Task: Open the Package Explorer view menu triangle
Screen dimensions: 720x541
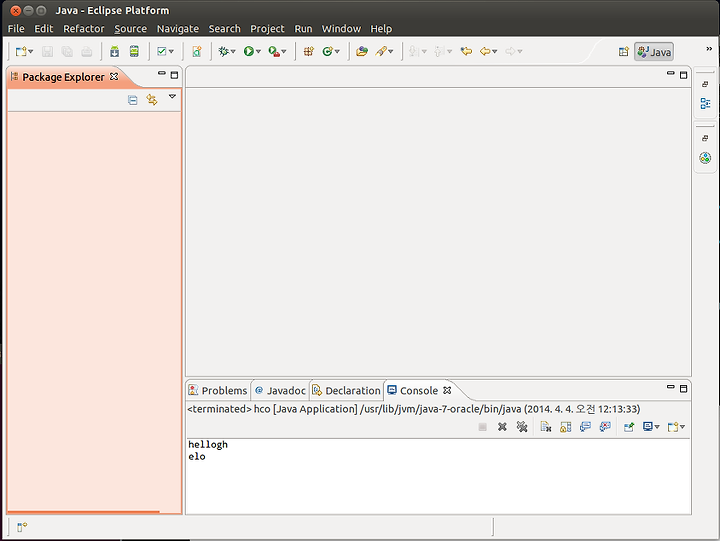Action: [172, 96]
